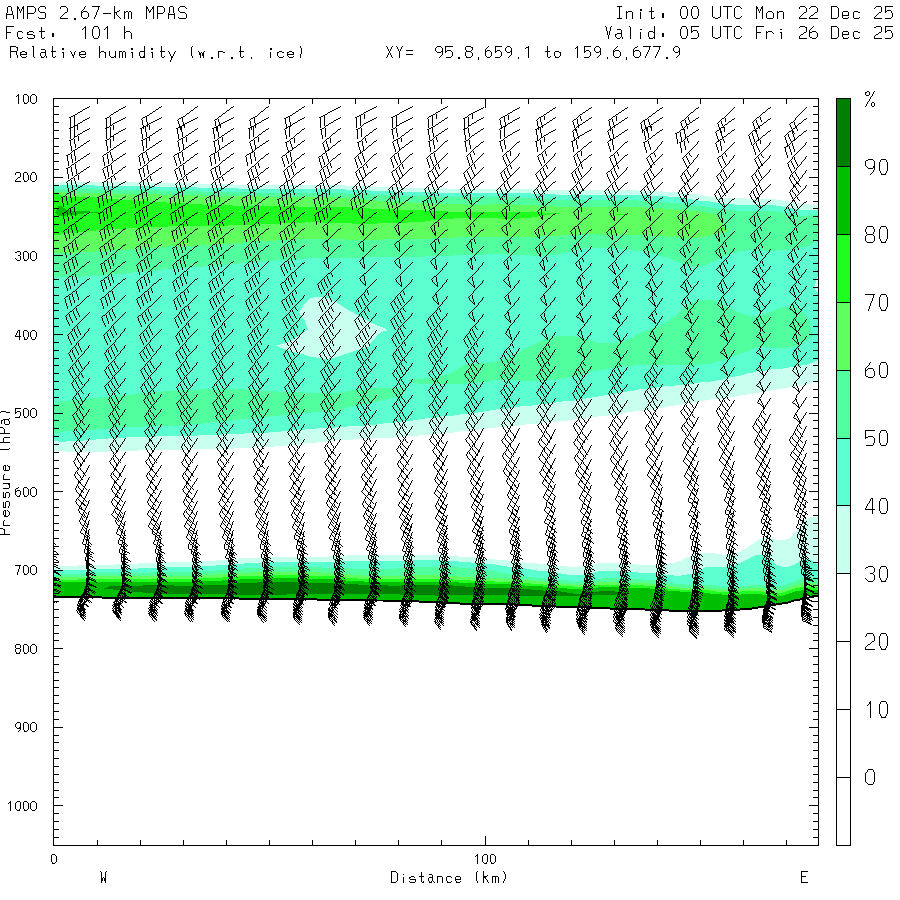Click the 500 hPa pressure axis label
Viewport: 900px width, 900px height.
tap(26, 413)
